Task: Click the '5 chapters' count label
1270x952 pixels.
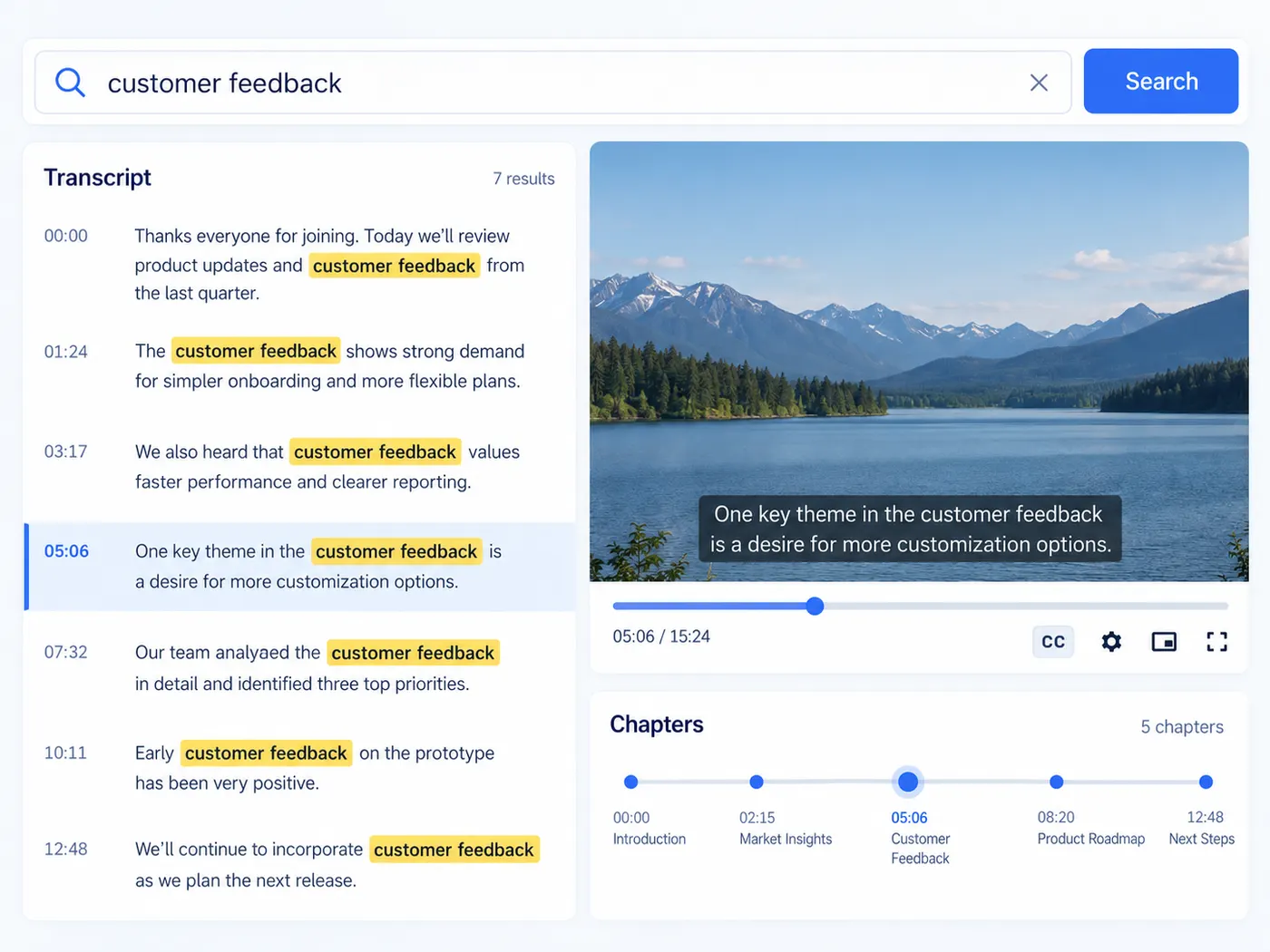Action: point(1182,727)
